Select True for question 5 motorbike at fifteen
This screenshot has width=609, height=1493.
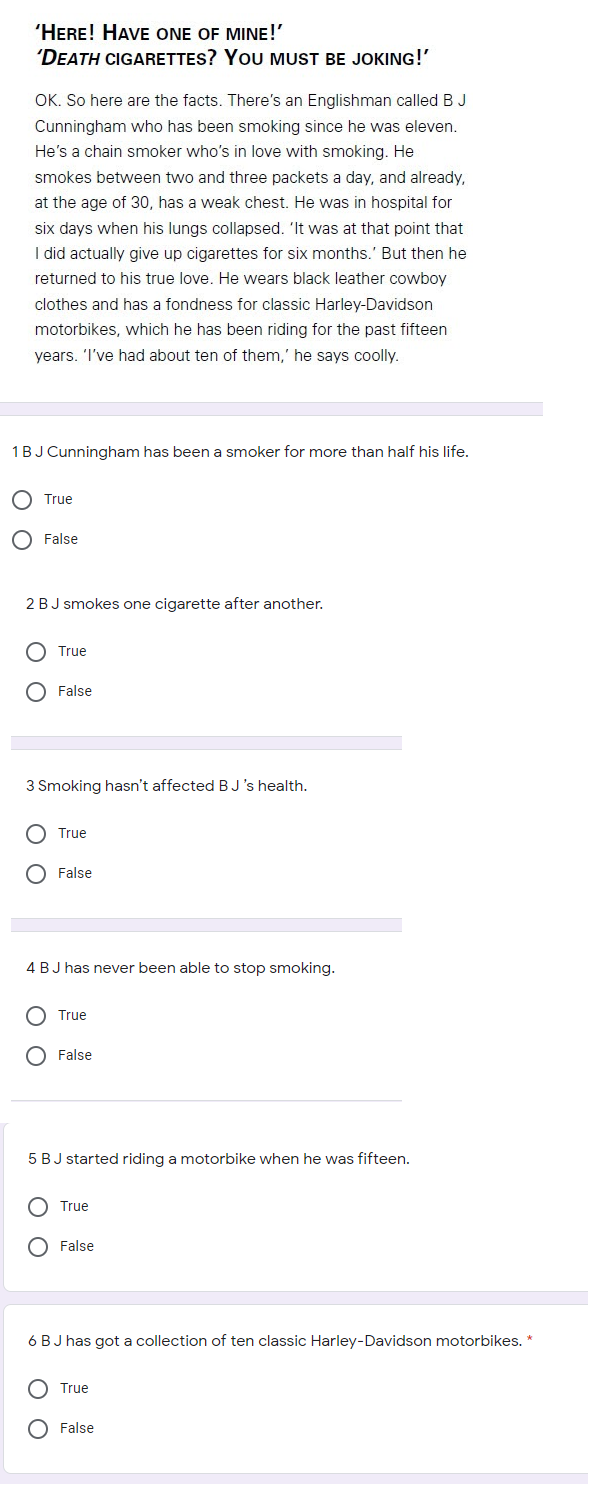[39, 1207]
